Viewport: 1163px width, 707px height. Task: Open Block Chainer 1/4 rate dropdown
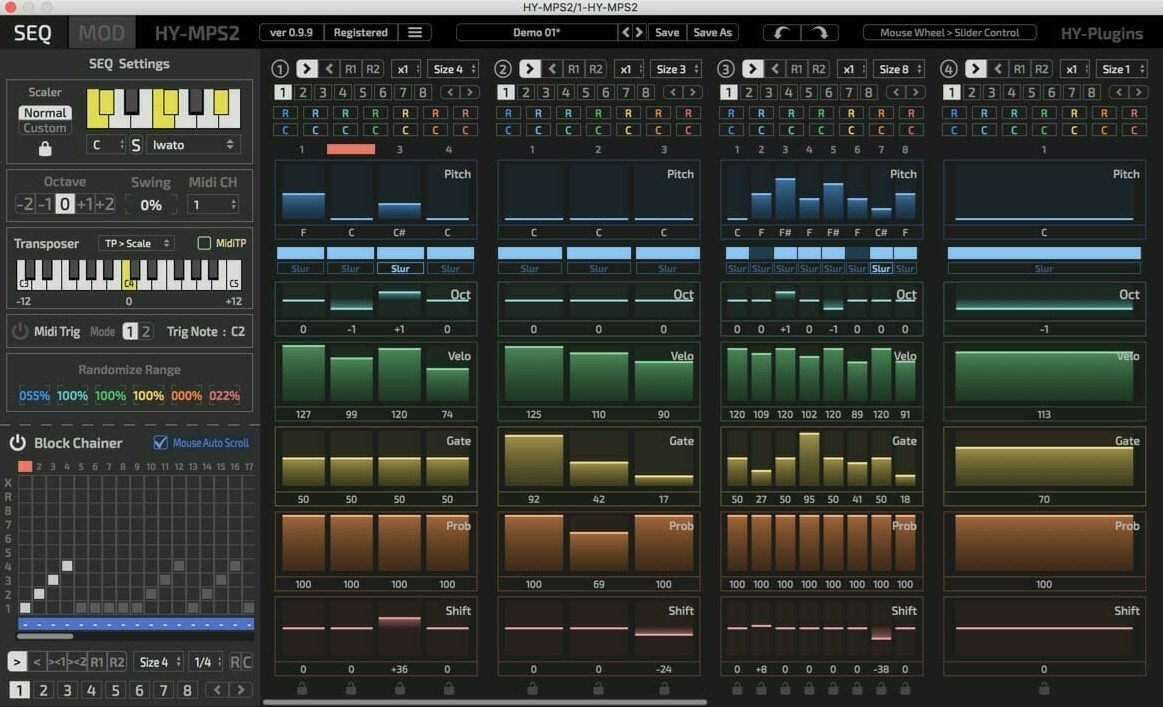pos(206,662)
